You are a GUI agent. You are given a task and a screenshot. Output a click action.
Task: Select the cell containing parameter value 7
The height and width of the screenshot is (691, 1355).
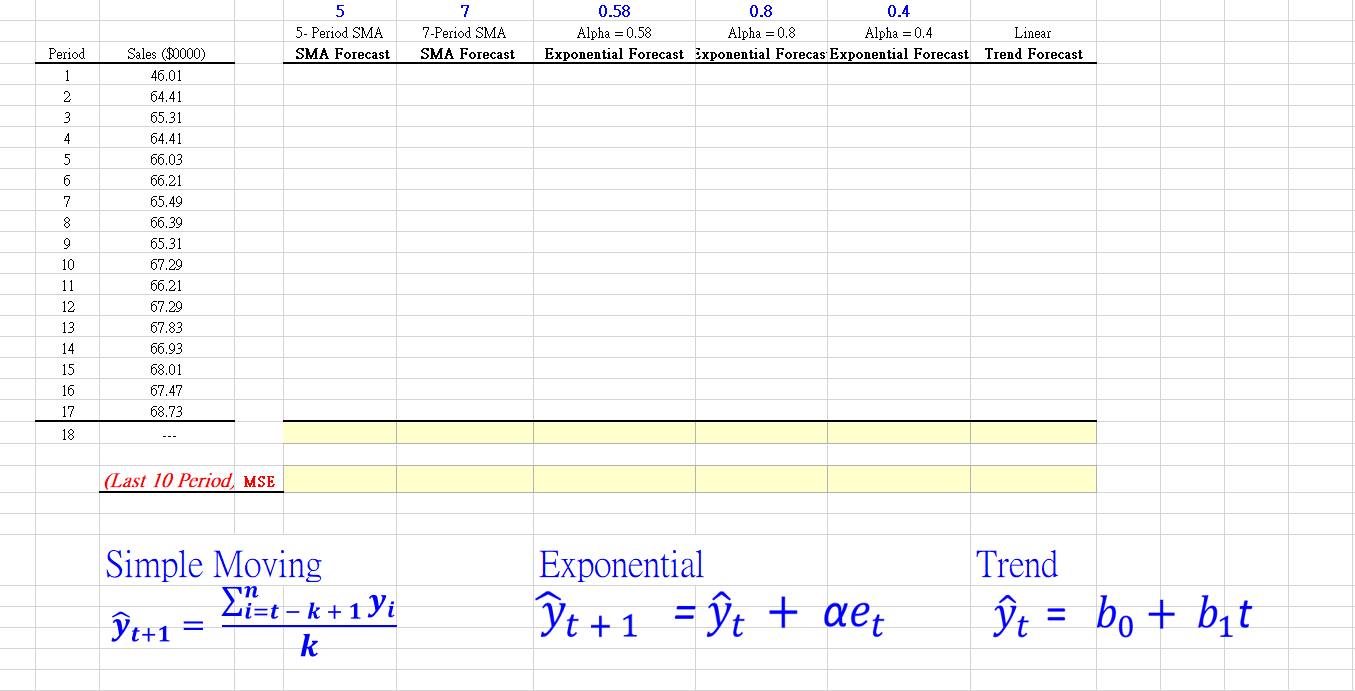[x=465, y=11]
